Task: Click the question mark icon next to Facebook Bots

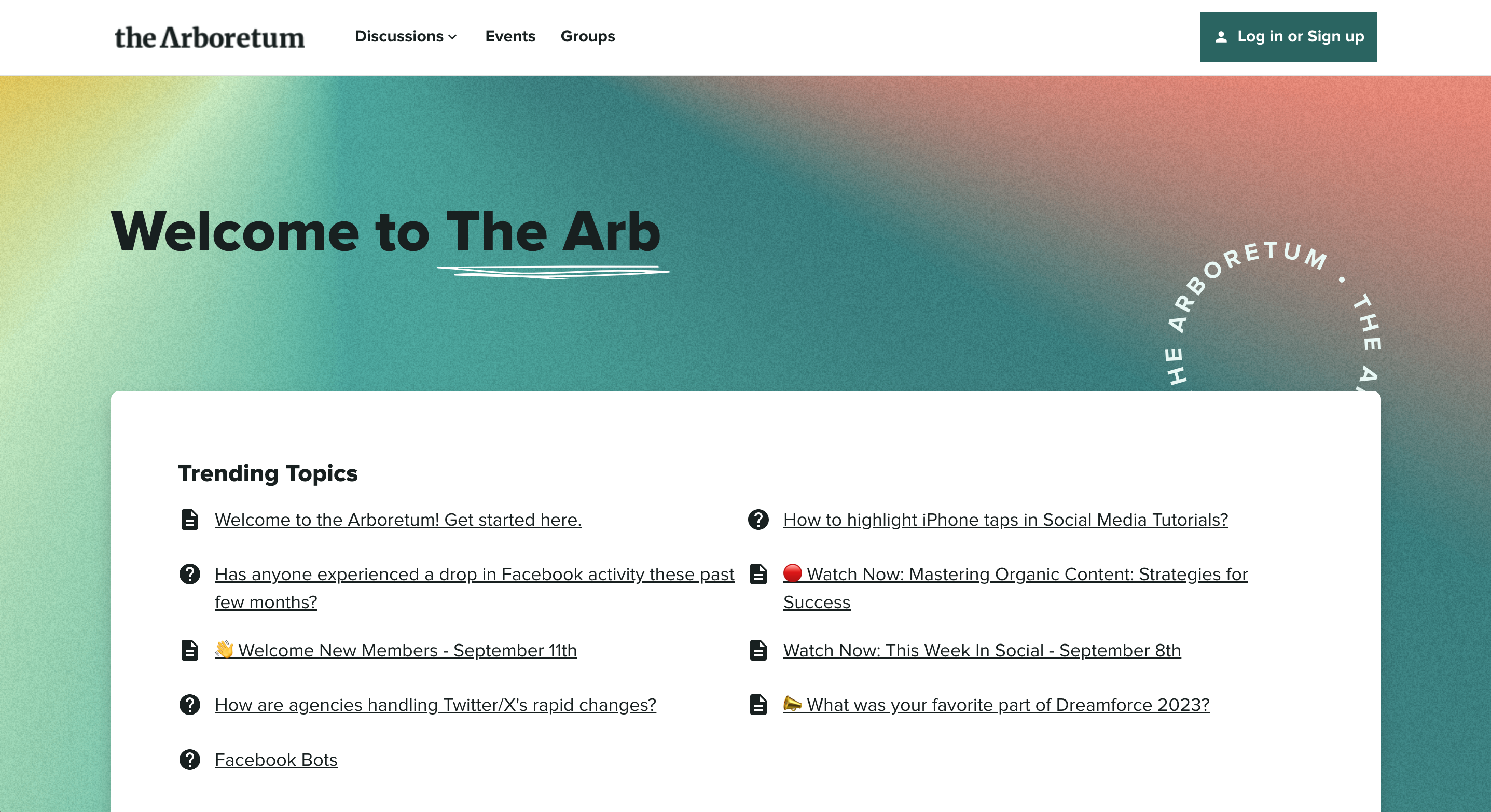Action: click(x=189, y=759)
